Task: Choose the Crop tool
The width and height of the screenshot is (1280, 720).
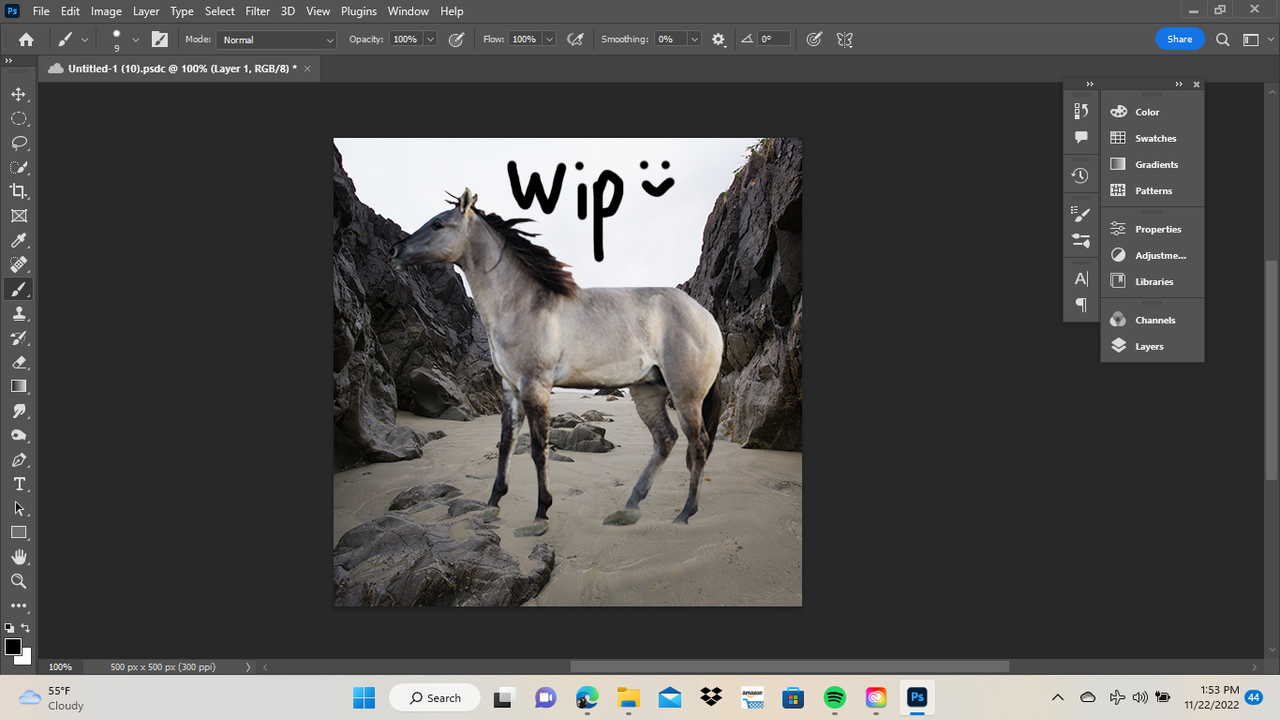Action: pos(19,191)
